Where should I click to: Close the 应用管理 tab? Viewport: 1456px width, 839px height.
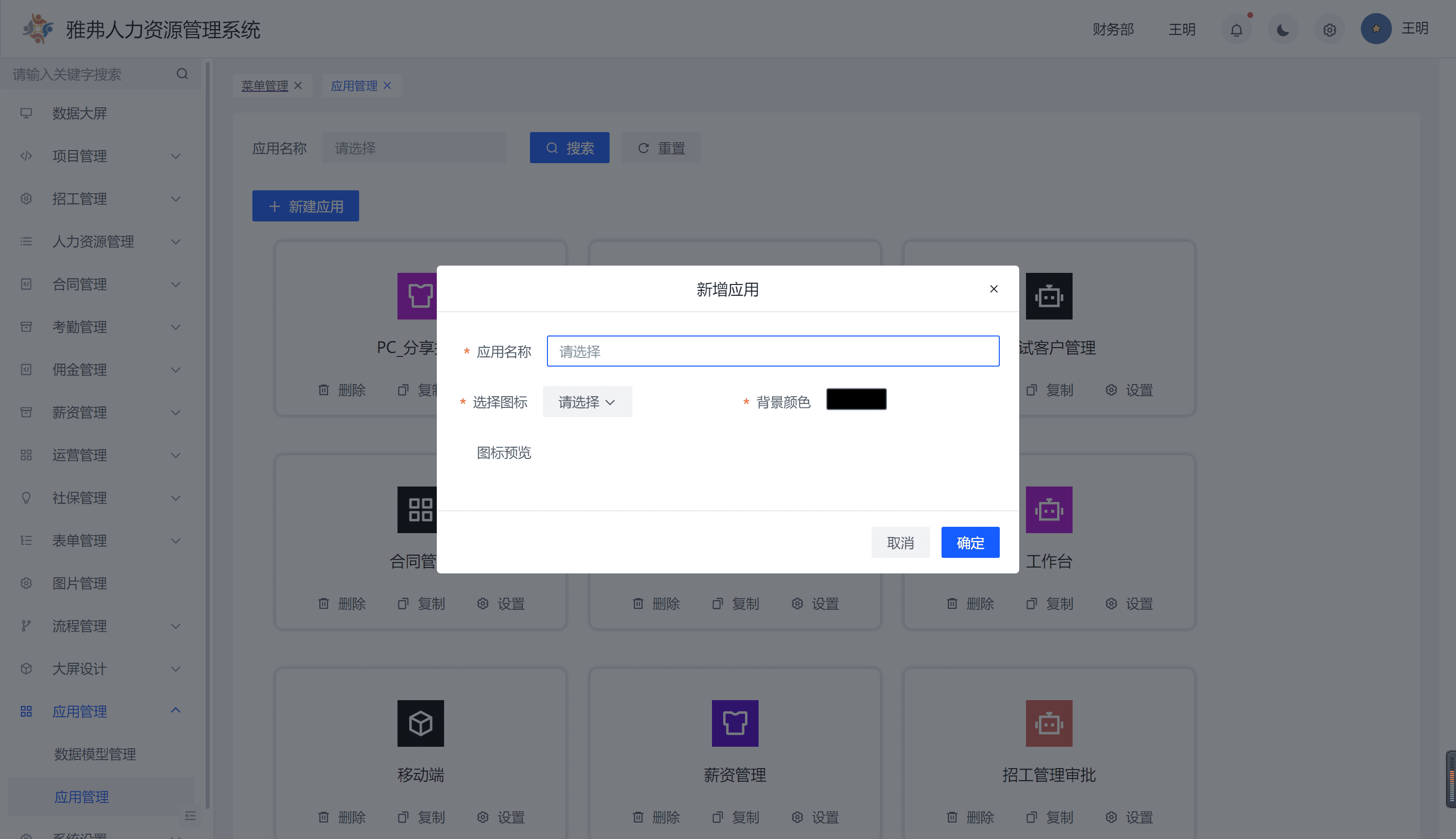click(387, 85)
